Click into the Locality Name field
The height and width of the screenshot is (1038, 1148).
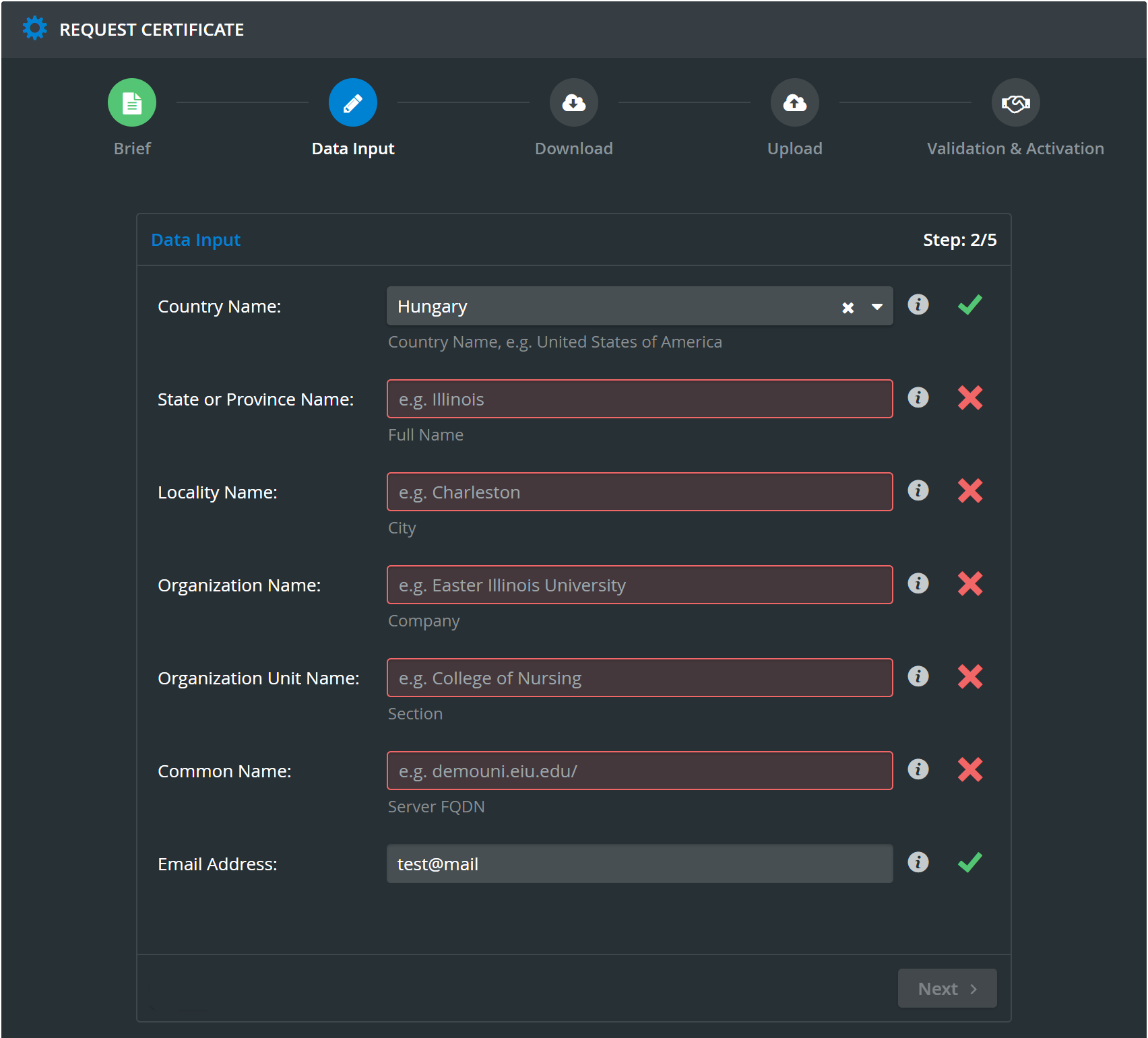tap(640, 492)
